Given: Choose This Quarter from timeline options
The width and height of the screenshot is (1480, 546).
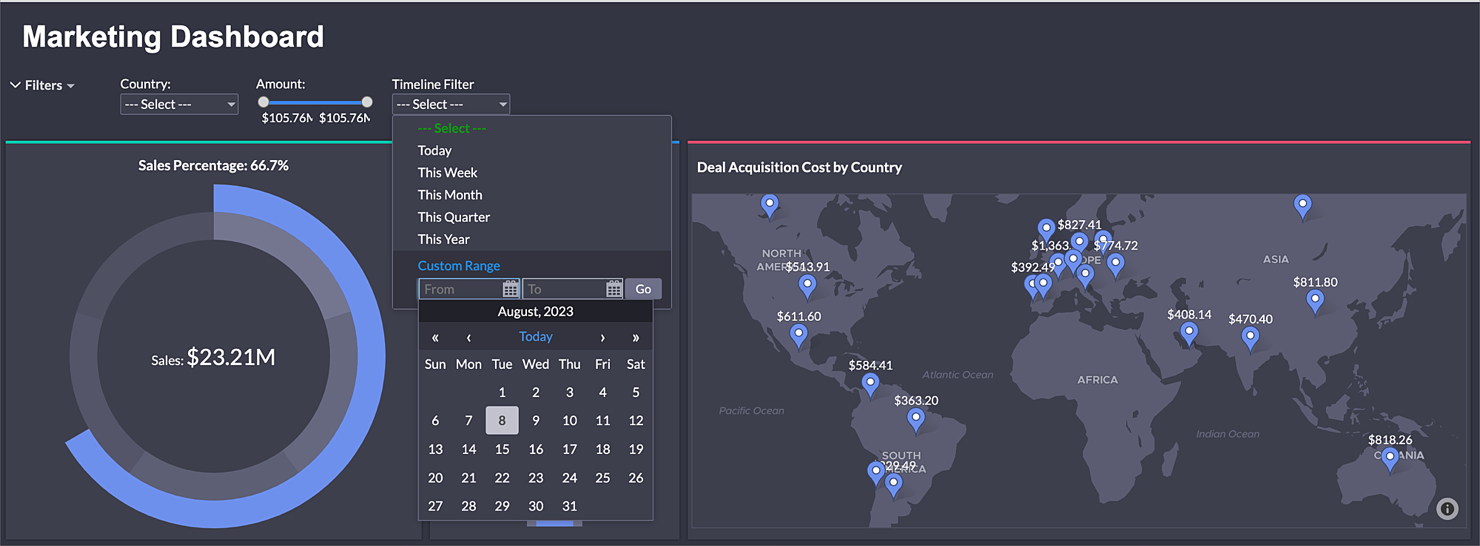Looking at the screenshot, I should pos(454,217).
